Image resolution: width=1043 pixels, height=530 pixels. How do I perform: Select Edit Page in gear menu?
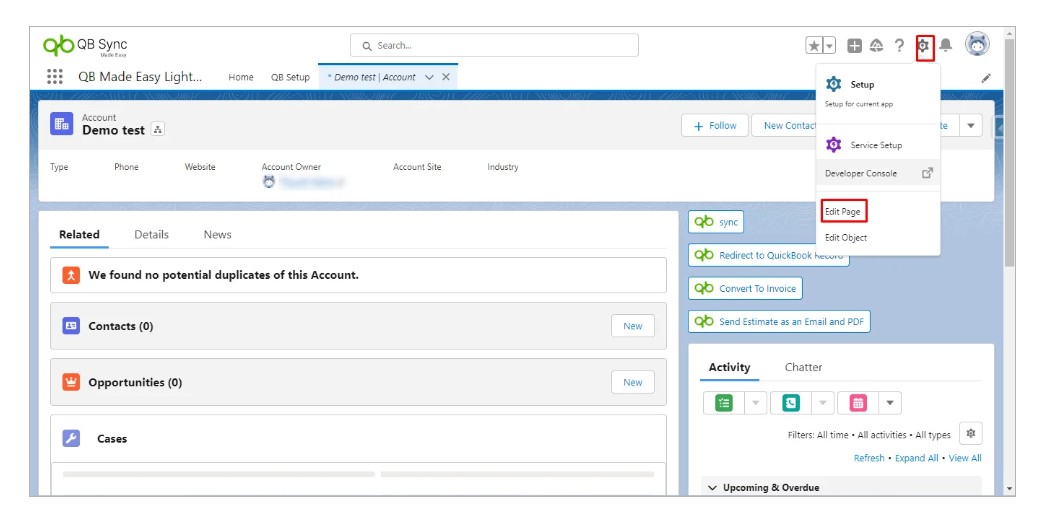[843, 211]
